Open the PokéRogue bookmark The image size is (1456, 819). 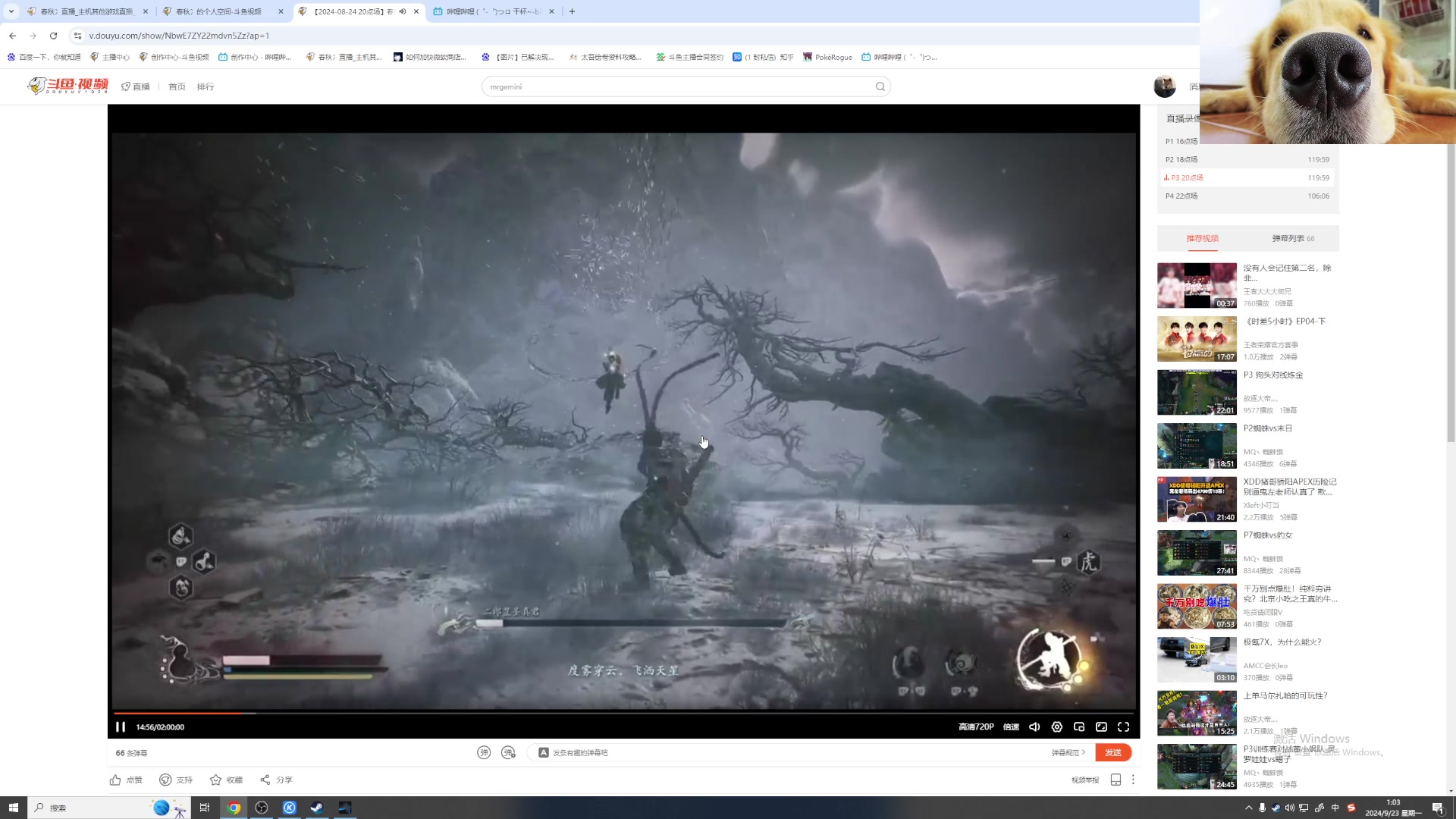(827, 57)
